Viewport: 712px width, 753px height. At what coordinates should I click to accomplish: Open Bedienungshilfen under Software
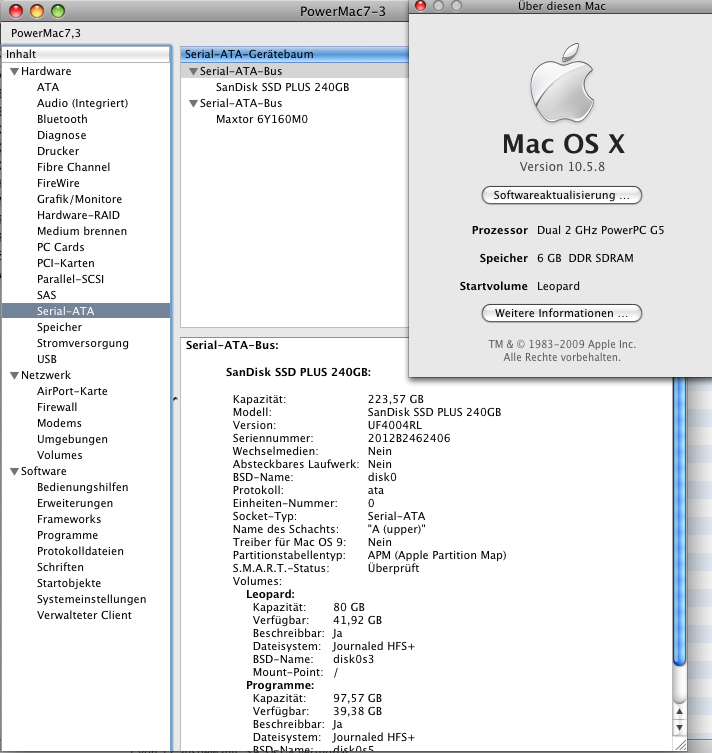83,487
